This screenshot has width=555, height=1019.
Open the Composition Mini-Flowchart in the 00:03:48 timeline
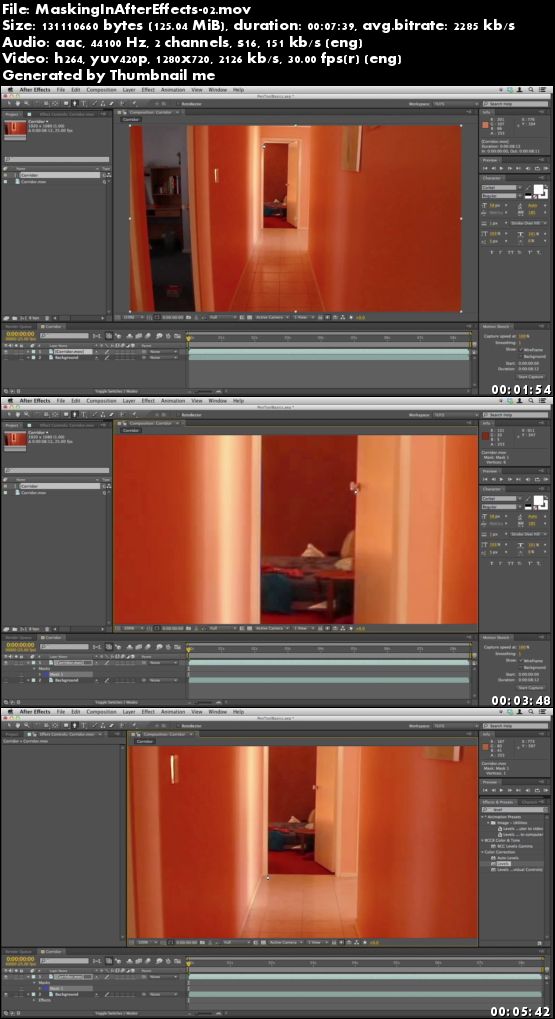[x=96, y=647]
